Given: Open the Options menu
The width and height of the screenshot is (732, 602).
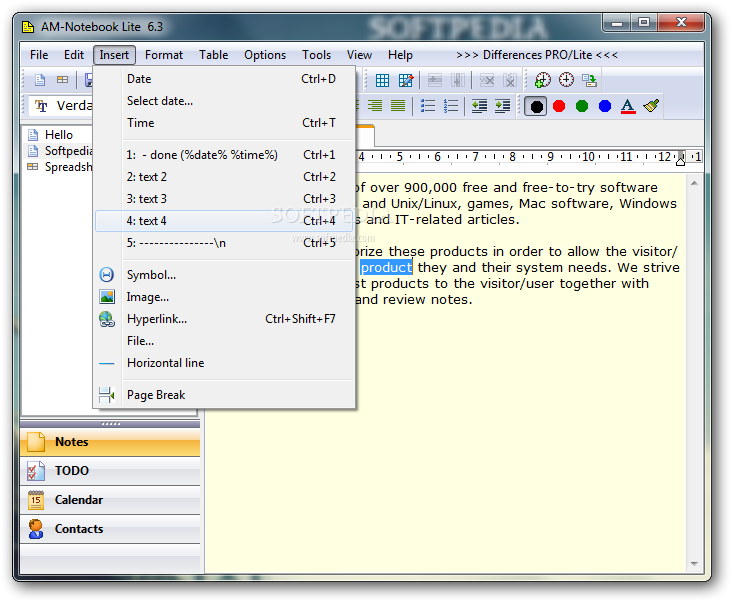Looking at the screenshot, I should 265,55.
